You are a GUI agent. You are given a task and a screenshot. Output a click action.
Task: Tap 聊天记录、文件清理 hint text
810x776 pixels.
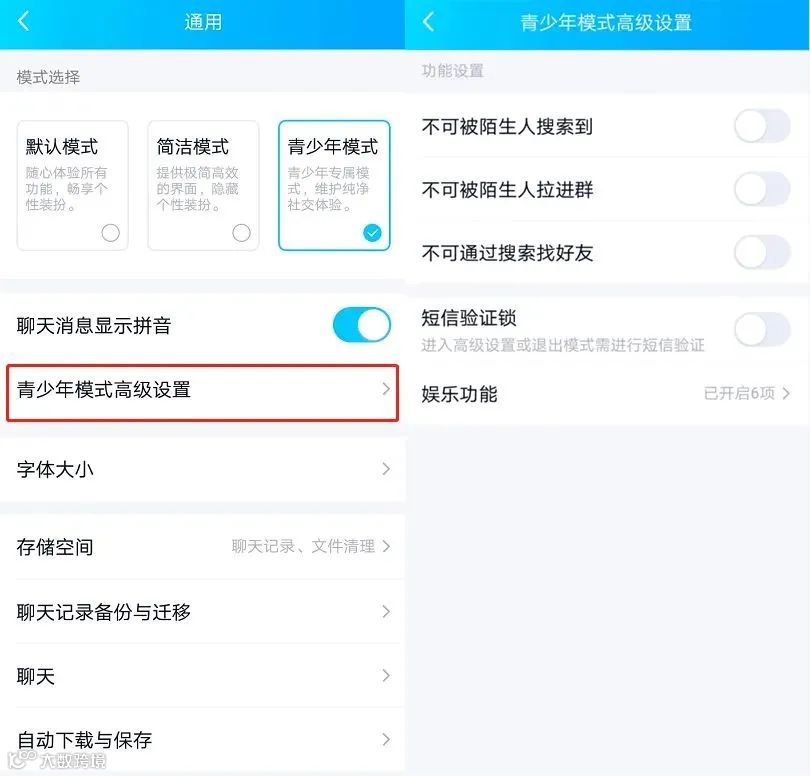[303, 546]
